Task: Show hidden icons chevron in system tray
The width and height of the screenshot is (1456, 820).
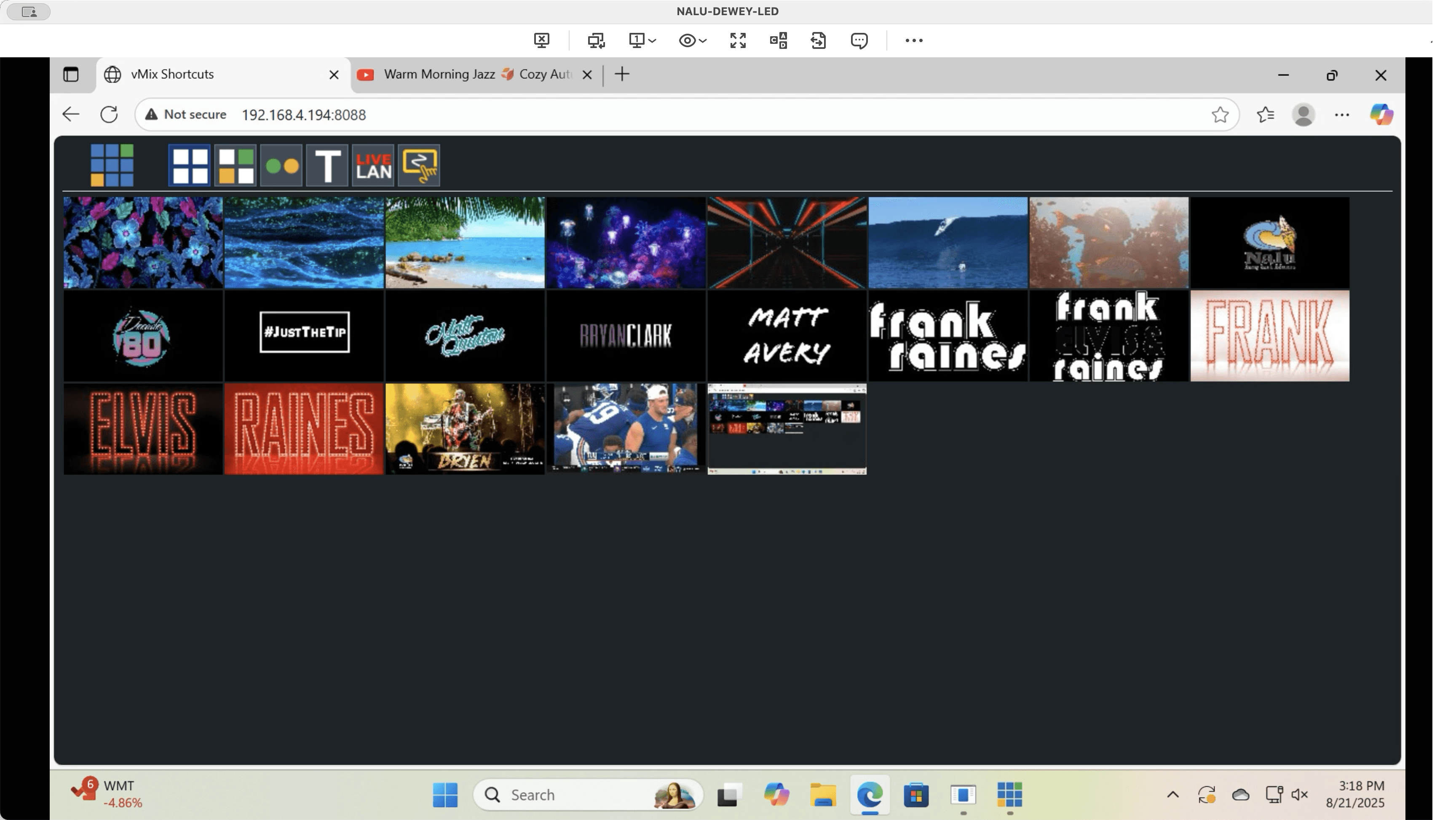Action: point(1173,795)
